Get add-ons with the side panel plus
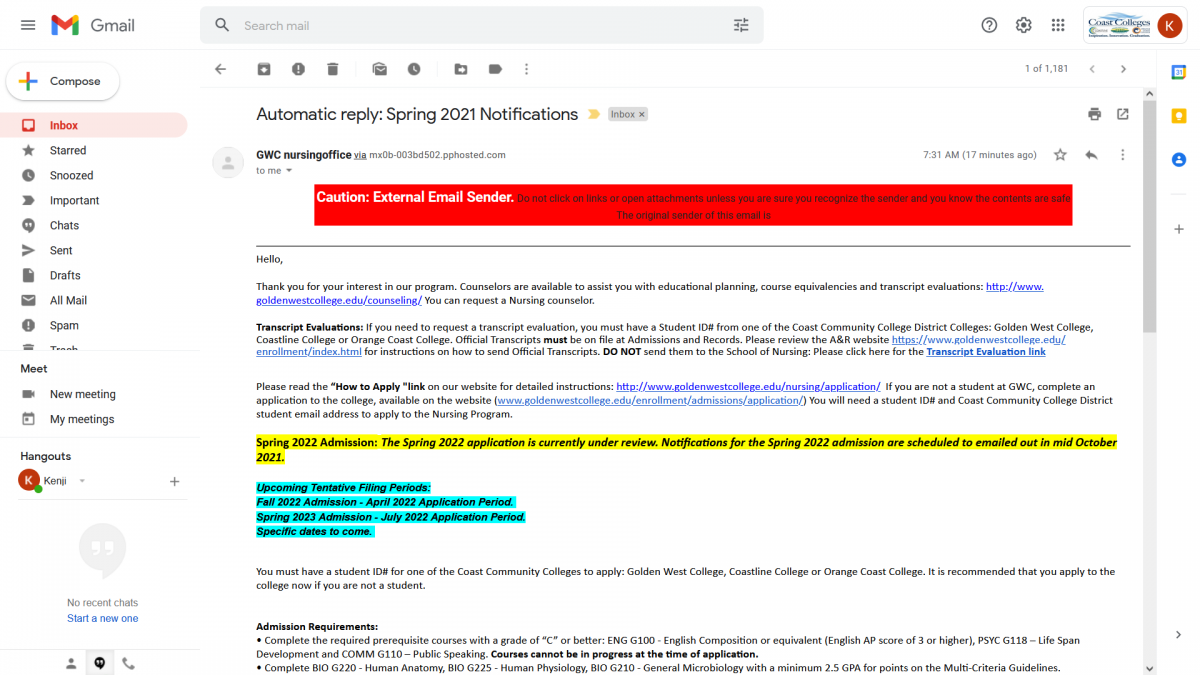The image size is (1200, 675). pyautogui.click(x=1179, y=229)
